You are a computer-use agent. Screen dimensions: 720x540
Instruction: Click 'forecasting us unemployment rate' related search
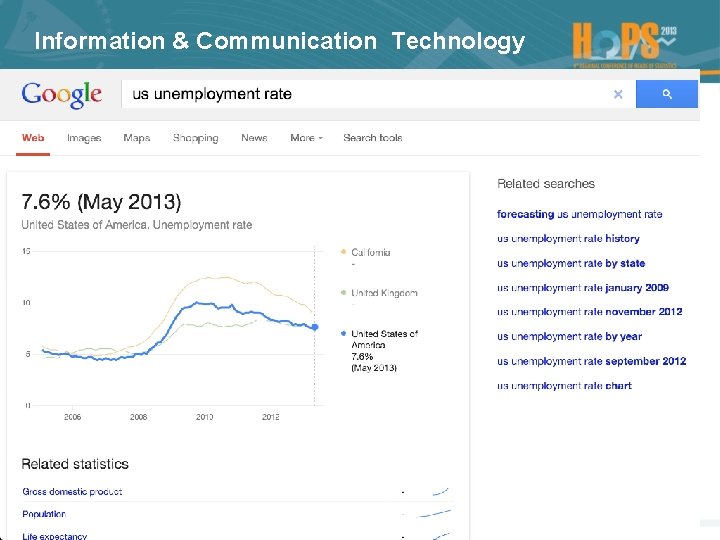coord(579,214)
